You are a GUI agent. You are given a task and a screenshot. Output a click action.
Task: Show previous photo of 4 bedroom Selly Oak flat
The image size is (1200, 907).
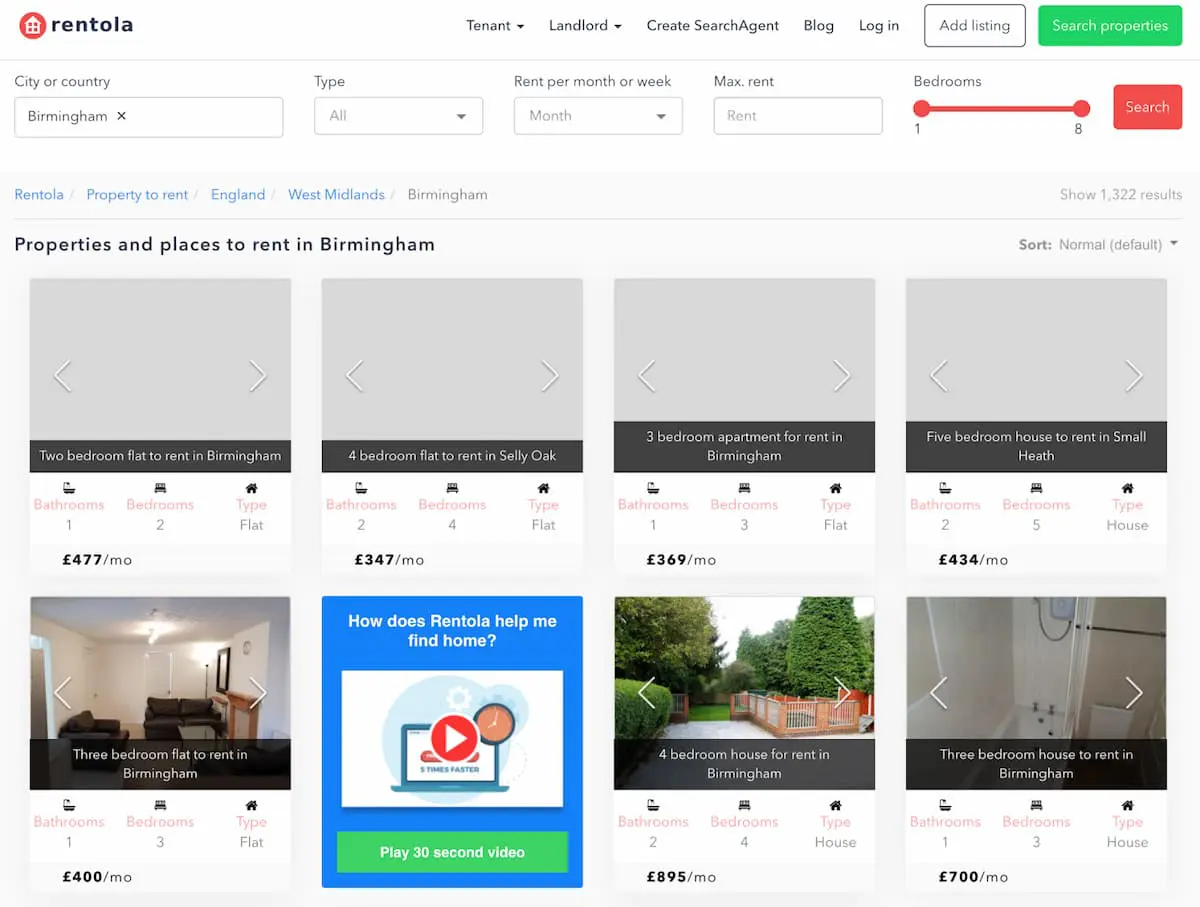[354, 376]
